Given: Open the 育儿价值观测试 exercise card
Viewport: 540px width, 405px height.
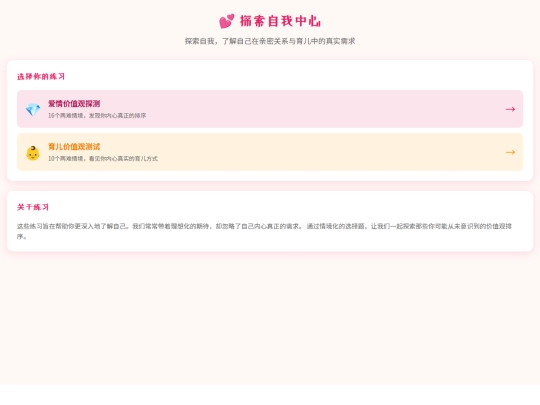Looking at the screenshot, I should (x=270, y=152).
